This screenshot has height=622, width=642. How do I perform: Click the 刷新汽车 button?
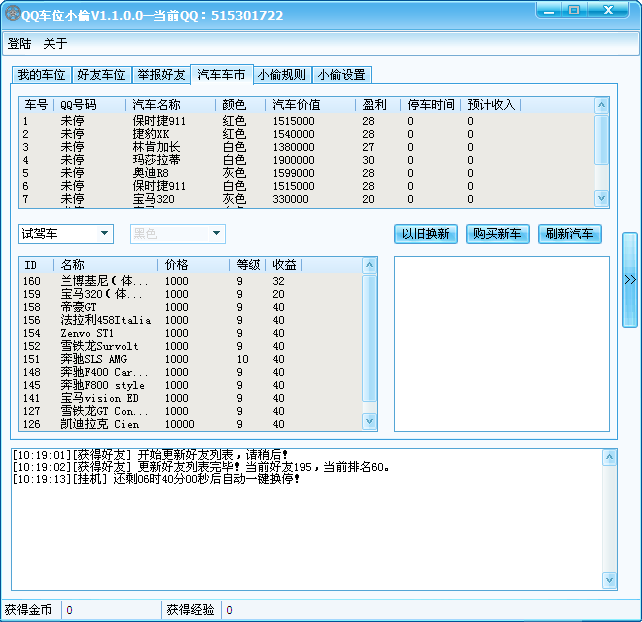(x=570, y=234)
